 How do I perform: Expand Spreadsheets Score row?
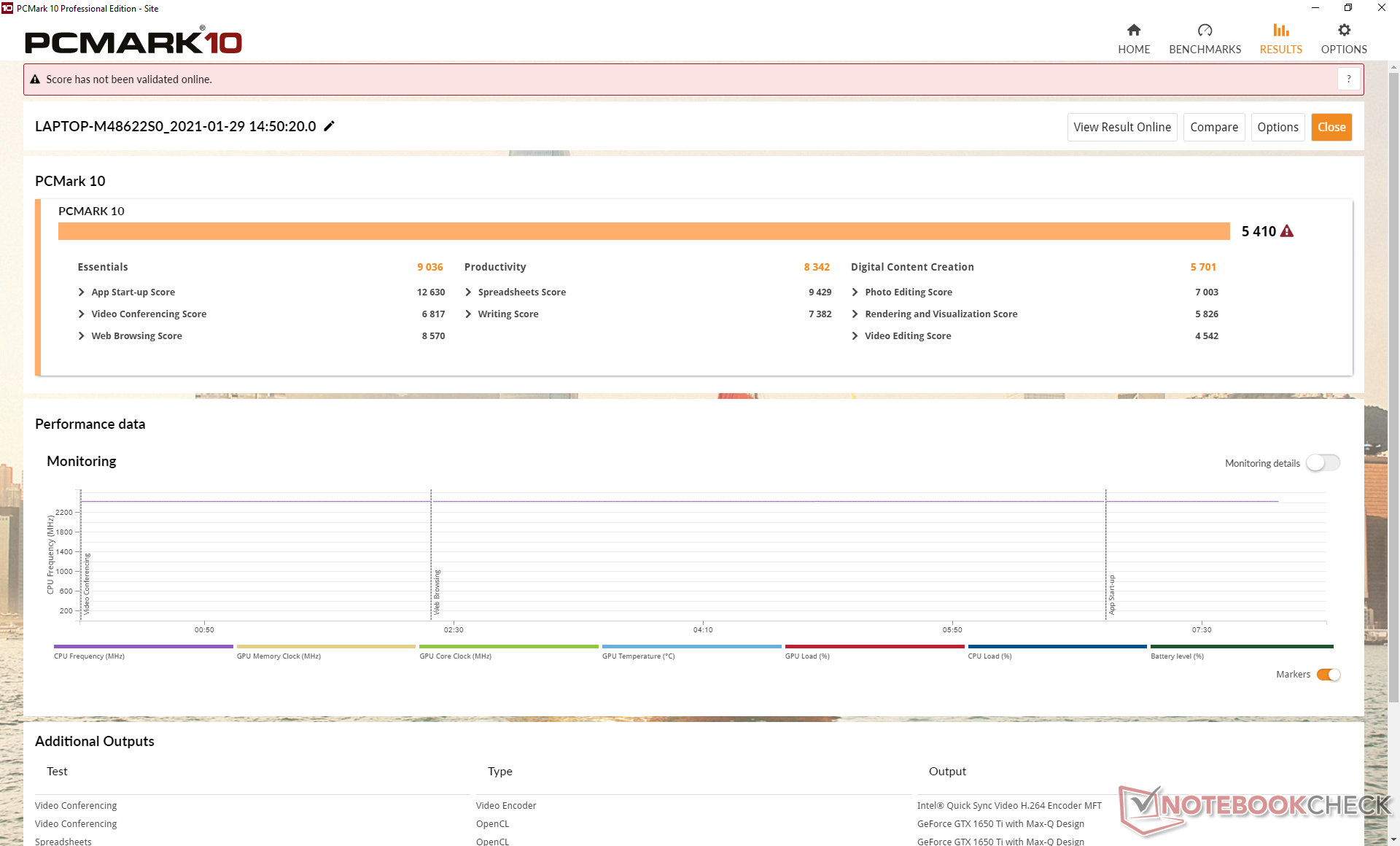coord(468,292)
